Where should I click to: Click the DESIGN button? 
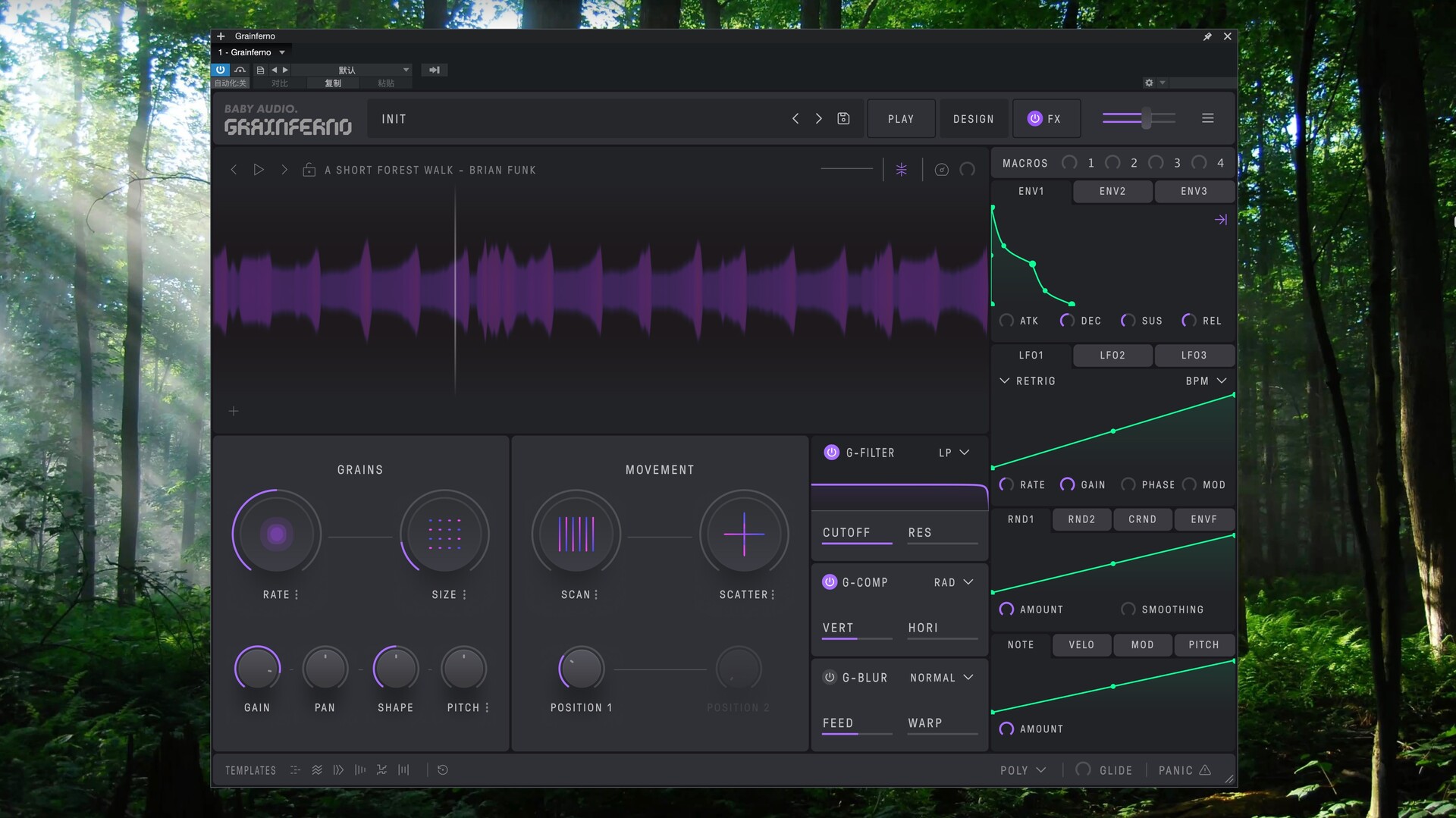coord(973,119)
